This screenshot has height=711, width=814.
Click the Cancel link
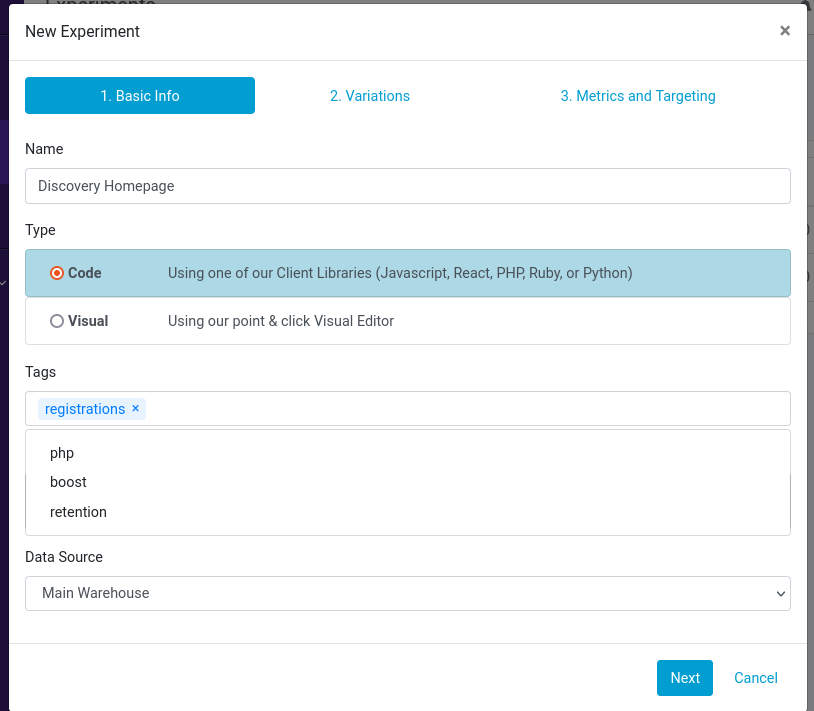[x=755, y=678]
